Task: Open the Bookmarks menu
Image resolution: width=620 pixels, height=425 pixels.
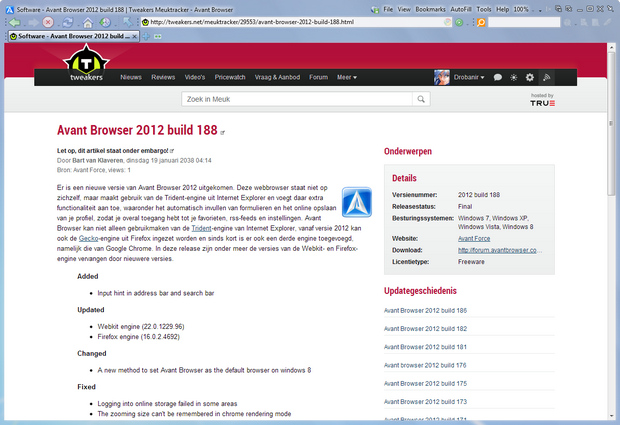Action: pos(431,9)
